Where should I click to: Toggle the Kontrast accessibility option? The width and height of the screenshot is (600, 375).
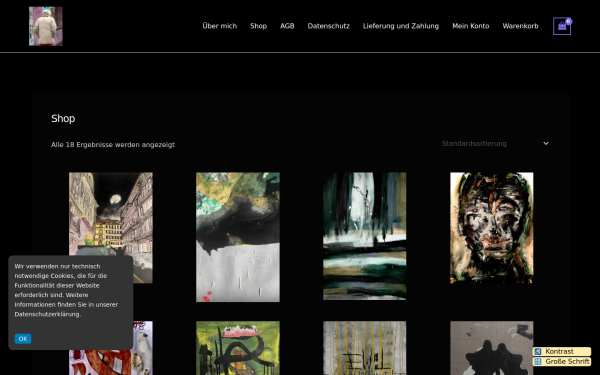pos(562,351)
